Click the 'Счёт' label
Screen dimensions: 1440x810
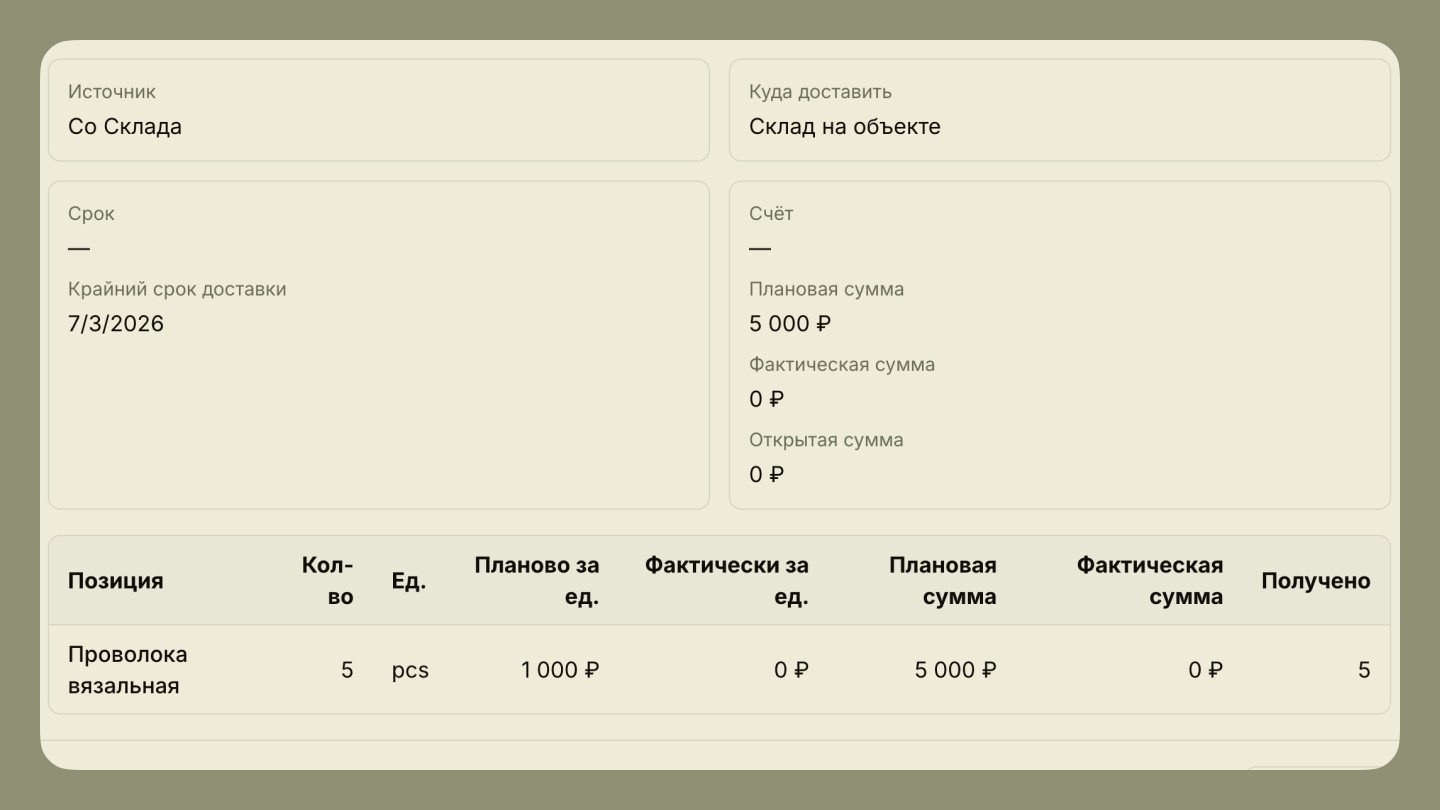click(x=771, y=213)
